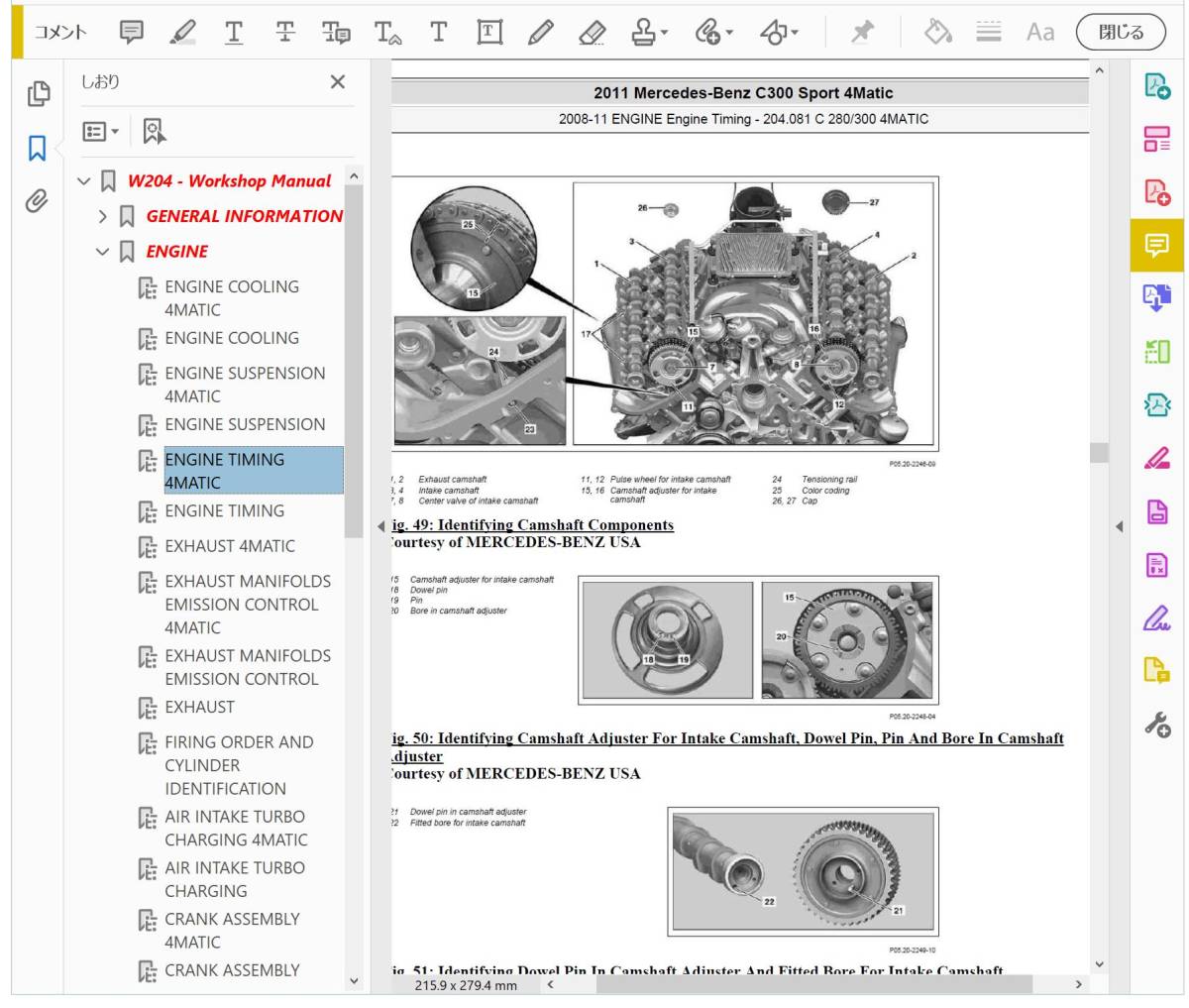This screenshot has height=1008, width=1189.
Task: Open the page thumbnails panel
Action: tap(39, 94)
